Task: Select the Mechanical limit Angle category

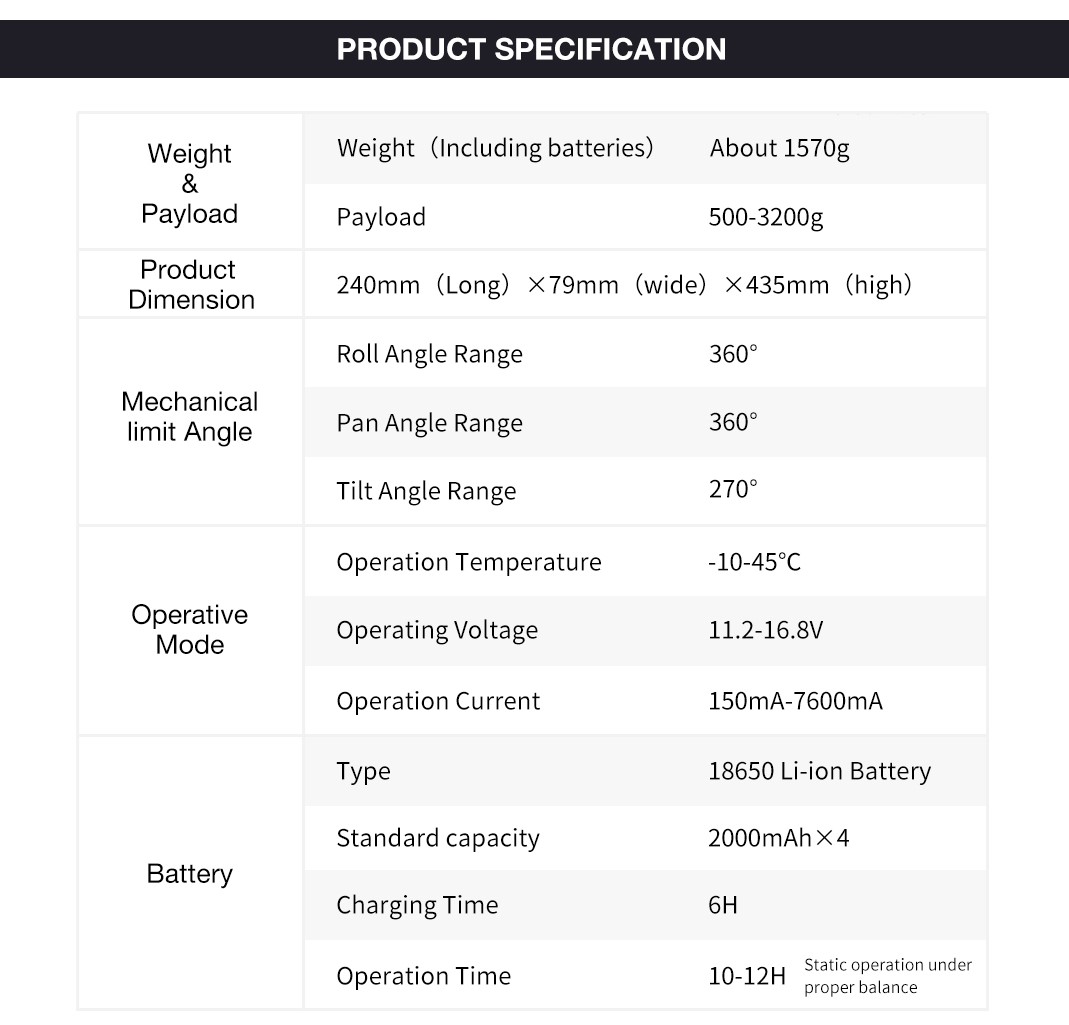Action: (190, 417)
